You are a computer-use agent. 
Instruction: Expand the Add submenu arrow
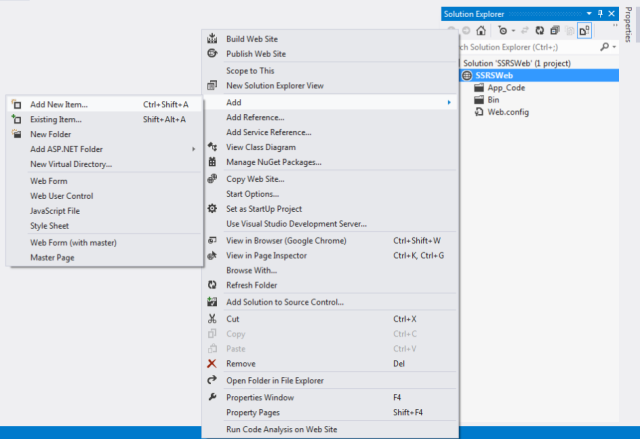point(449,102)
